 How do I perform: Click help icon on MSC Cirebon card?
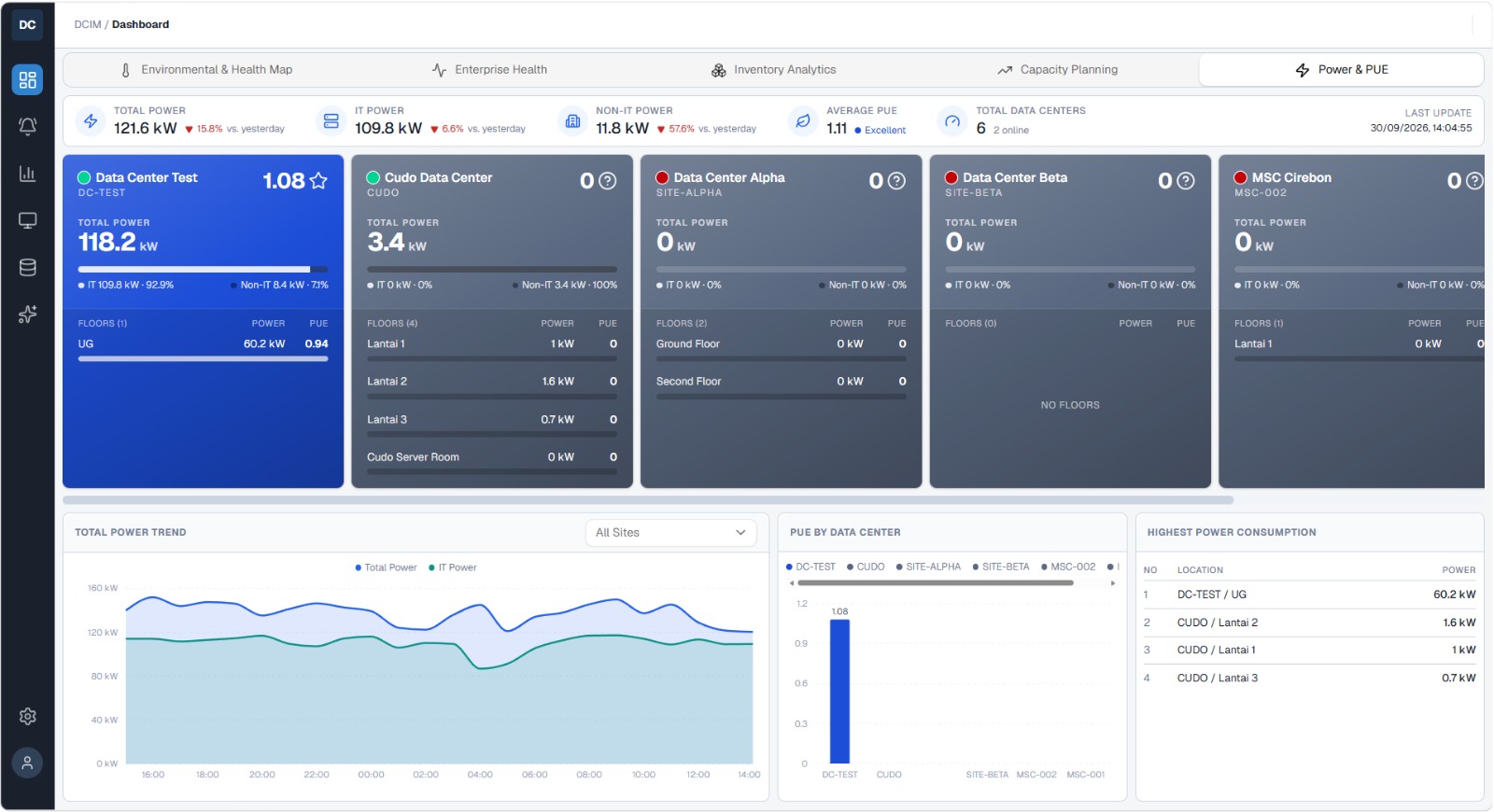pos(1474,181)
